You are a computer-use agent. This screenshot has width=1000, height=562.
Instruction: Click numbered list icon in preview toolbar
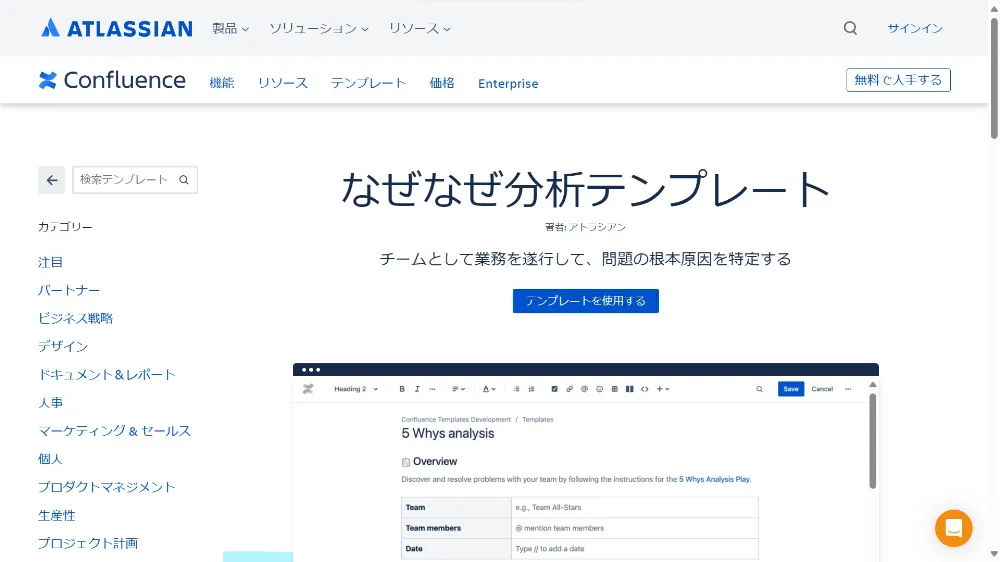pyautogui.click(x=531, y=389)
